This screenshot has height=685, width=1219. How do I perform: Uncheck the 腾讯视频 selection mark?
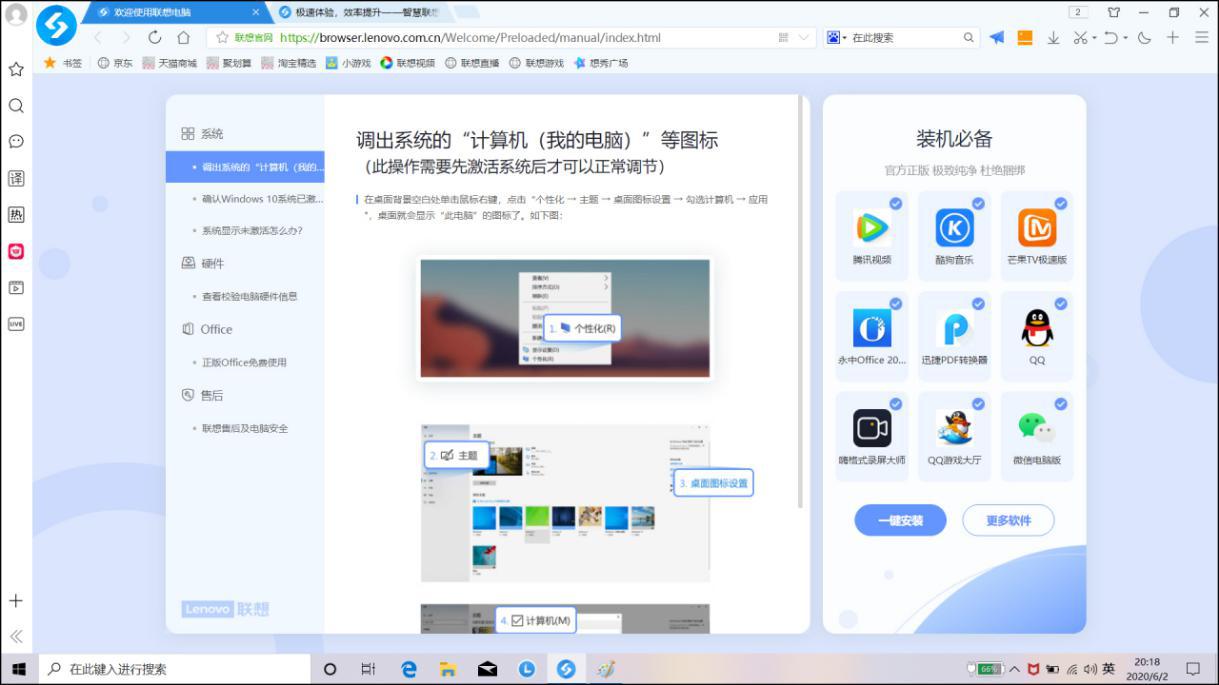tap(896, 203)
